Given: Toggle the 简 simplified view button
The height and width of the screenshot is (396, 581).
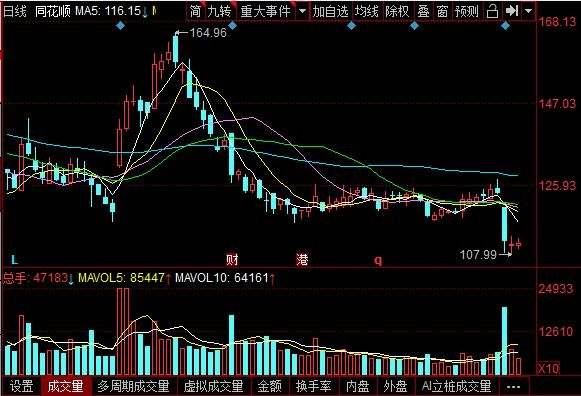Looking at the screenshot, I should coord(195,11).
